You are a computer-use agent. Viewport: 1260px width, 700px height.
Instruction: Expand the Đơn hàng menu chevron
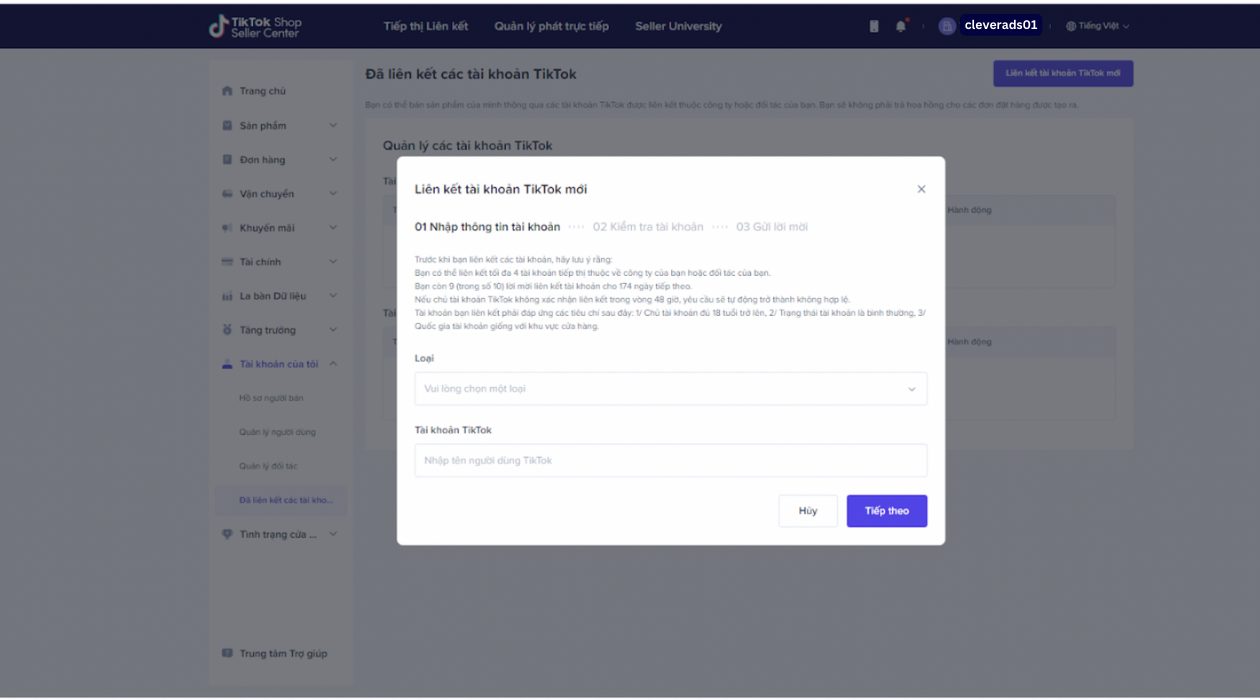[333, 159]
